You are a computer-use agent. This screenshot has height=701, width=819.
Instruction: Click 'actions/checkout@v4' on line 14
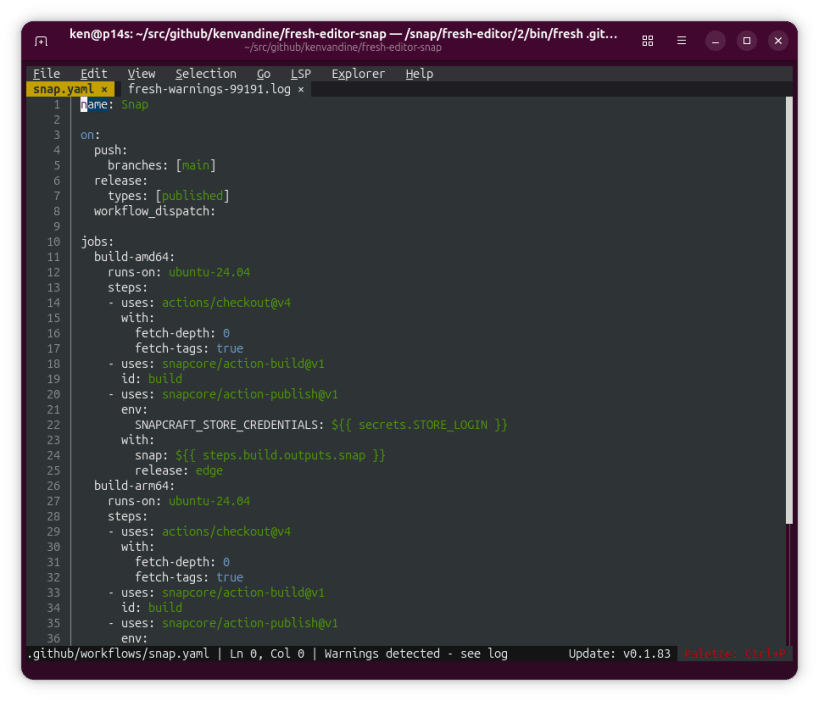click(226, 303)
